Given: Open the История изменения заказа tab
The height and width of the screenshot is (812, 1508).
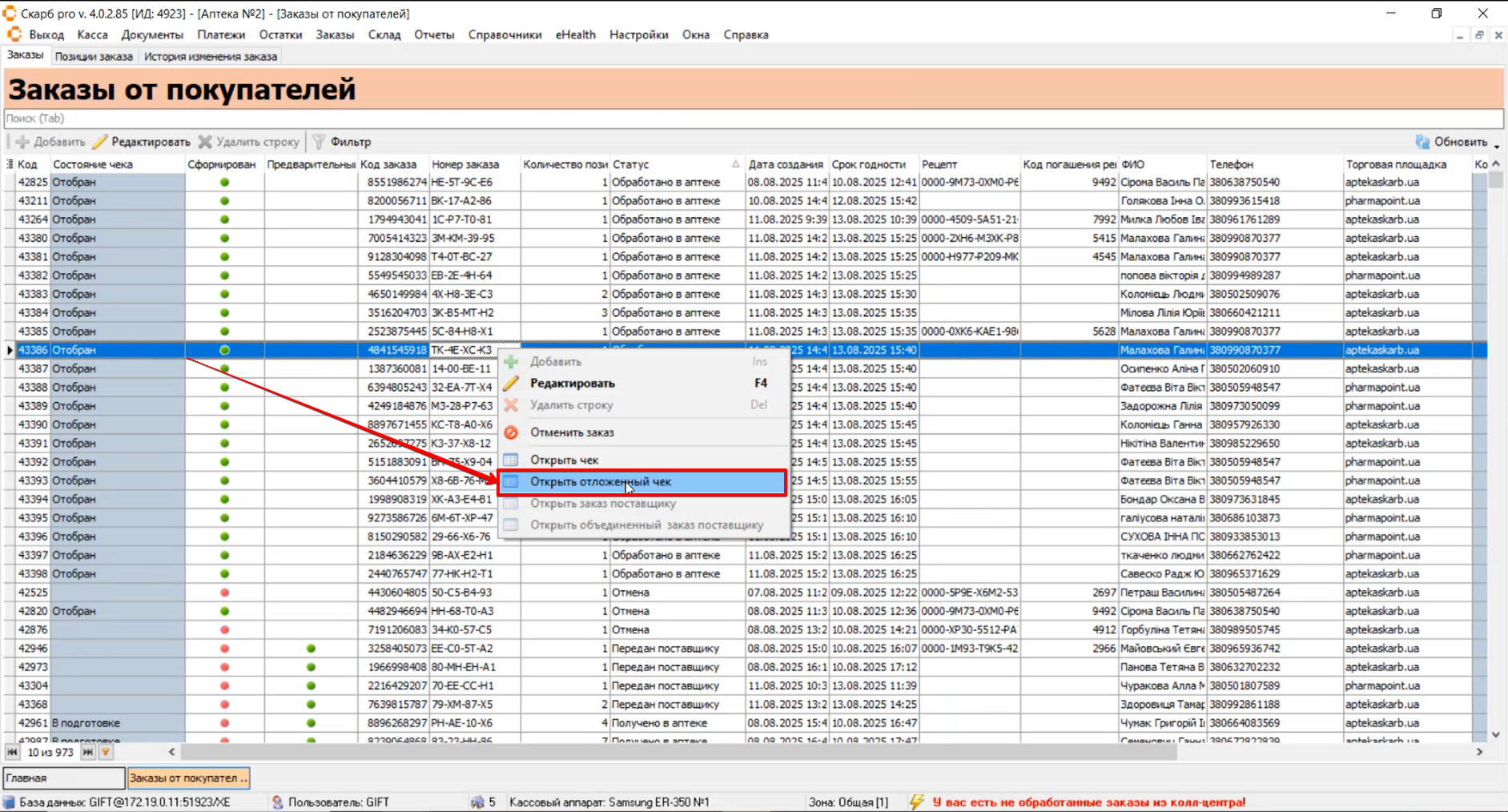Looking at the screenshot, I should click(x=211, y=57).
